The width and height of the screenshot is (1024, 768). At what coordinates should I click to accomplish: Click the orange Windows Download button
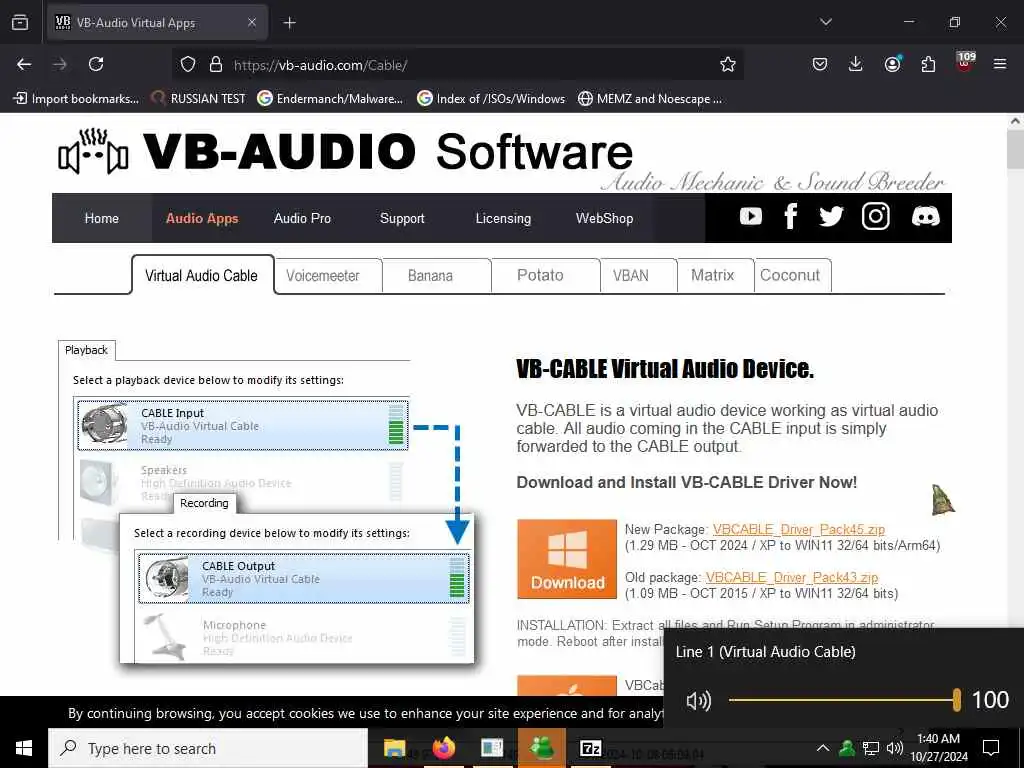(x=567, y=559)
